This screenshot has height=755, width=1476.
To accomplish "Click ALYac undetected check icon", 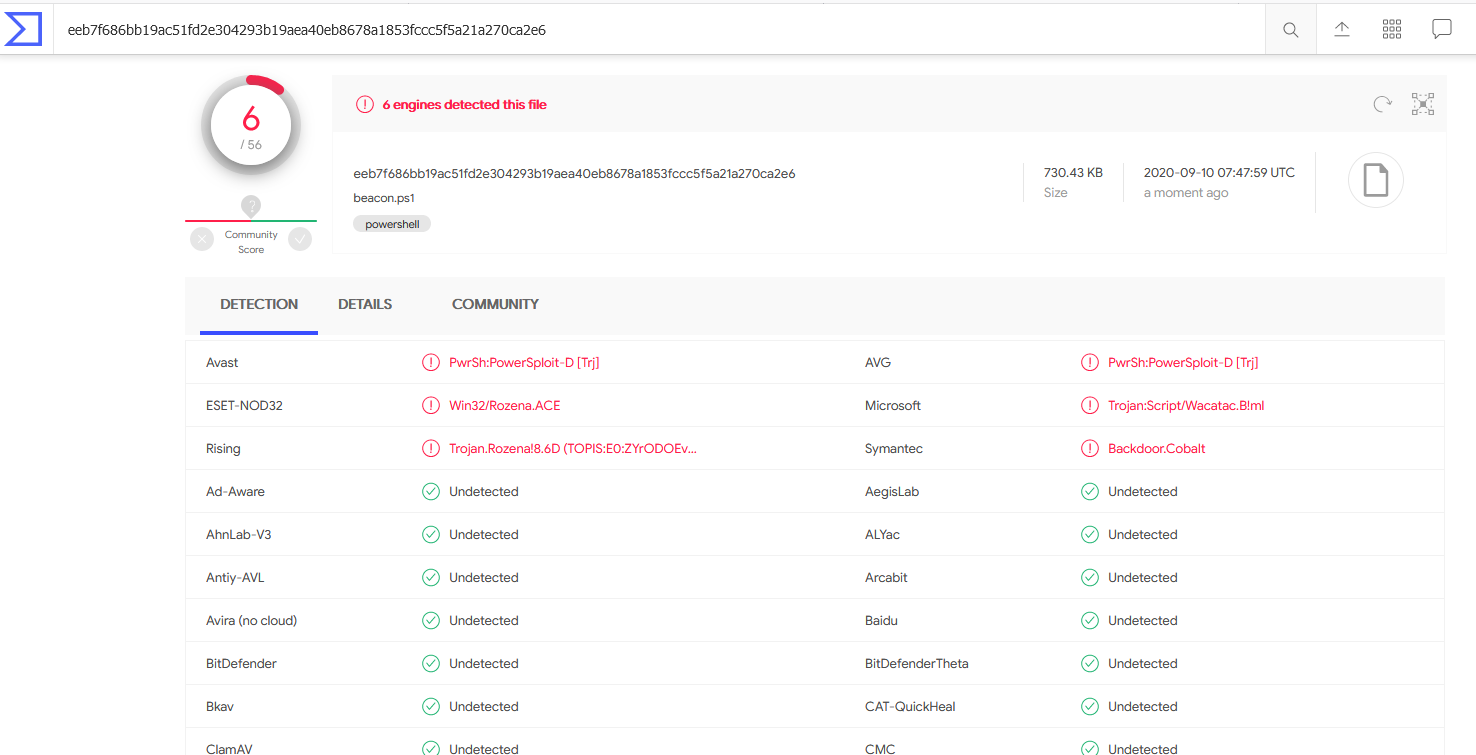I will (1090, 535).
